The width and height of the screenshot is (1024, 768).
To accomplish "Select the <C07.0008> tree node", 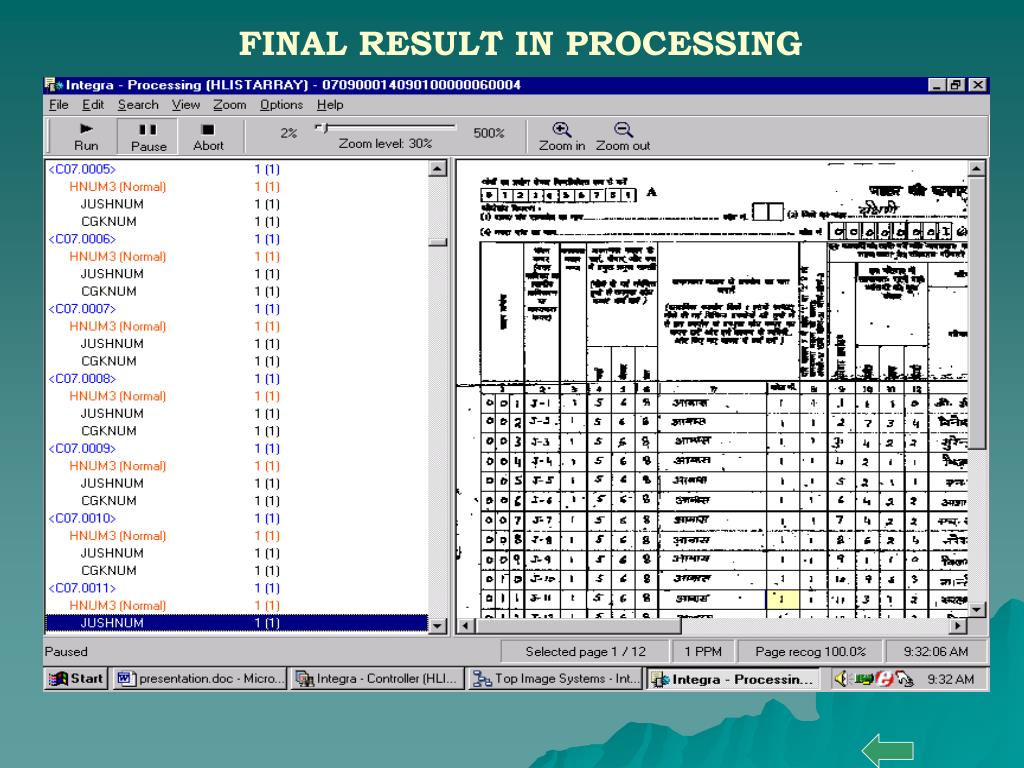I will [82, 379].
